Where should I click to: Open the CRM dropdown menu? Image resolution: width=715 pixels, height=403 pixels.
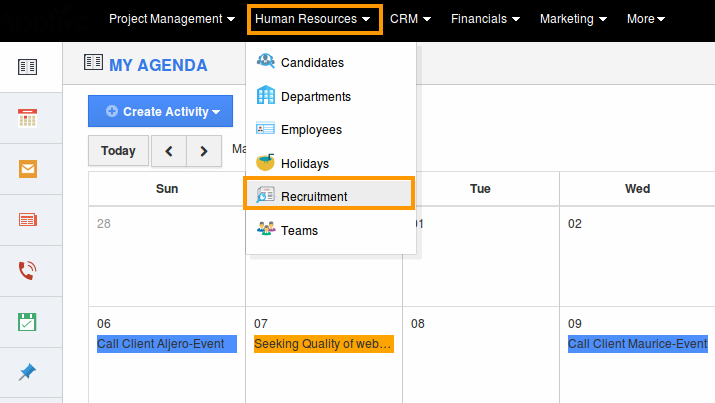coord(411,19)
